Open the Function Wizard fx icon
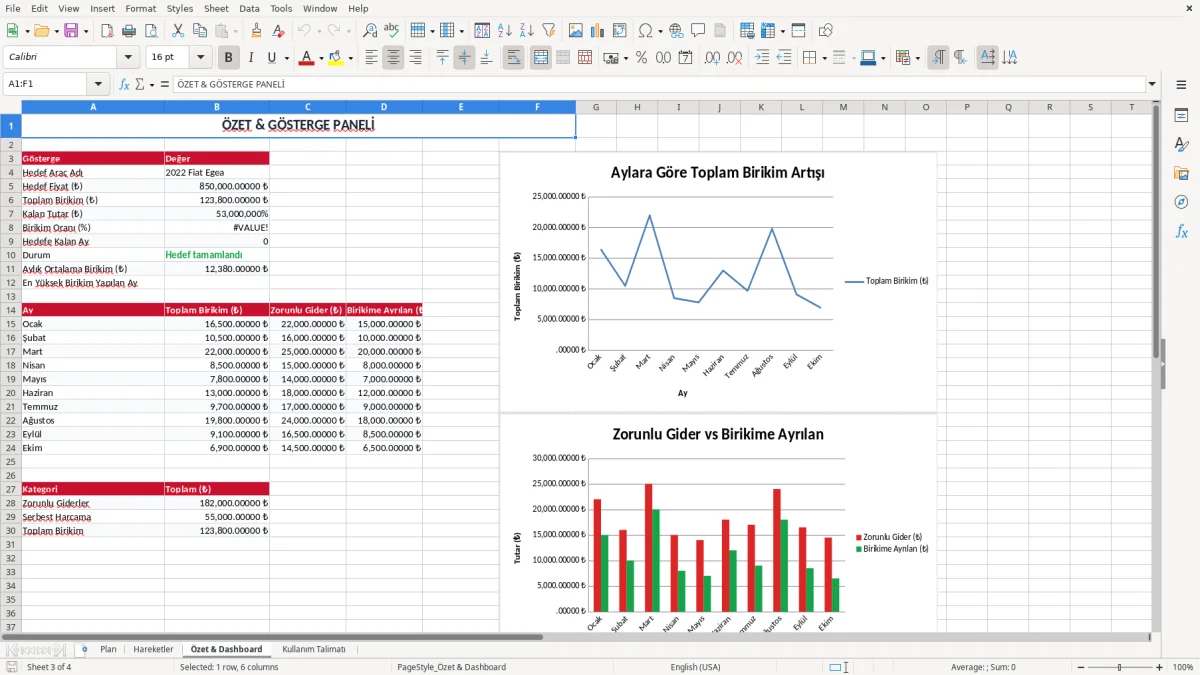 [124, 85]
